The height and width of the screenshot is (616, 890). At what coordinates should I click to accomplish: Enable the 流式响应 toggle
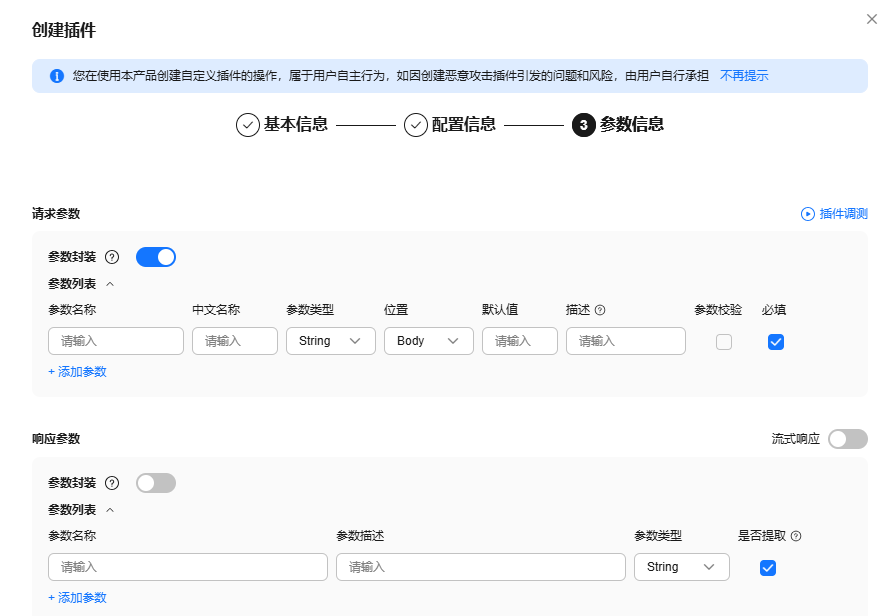tap(847, 439)
